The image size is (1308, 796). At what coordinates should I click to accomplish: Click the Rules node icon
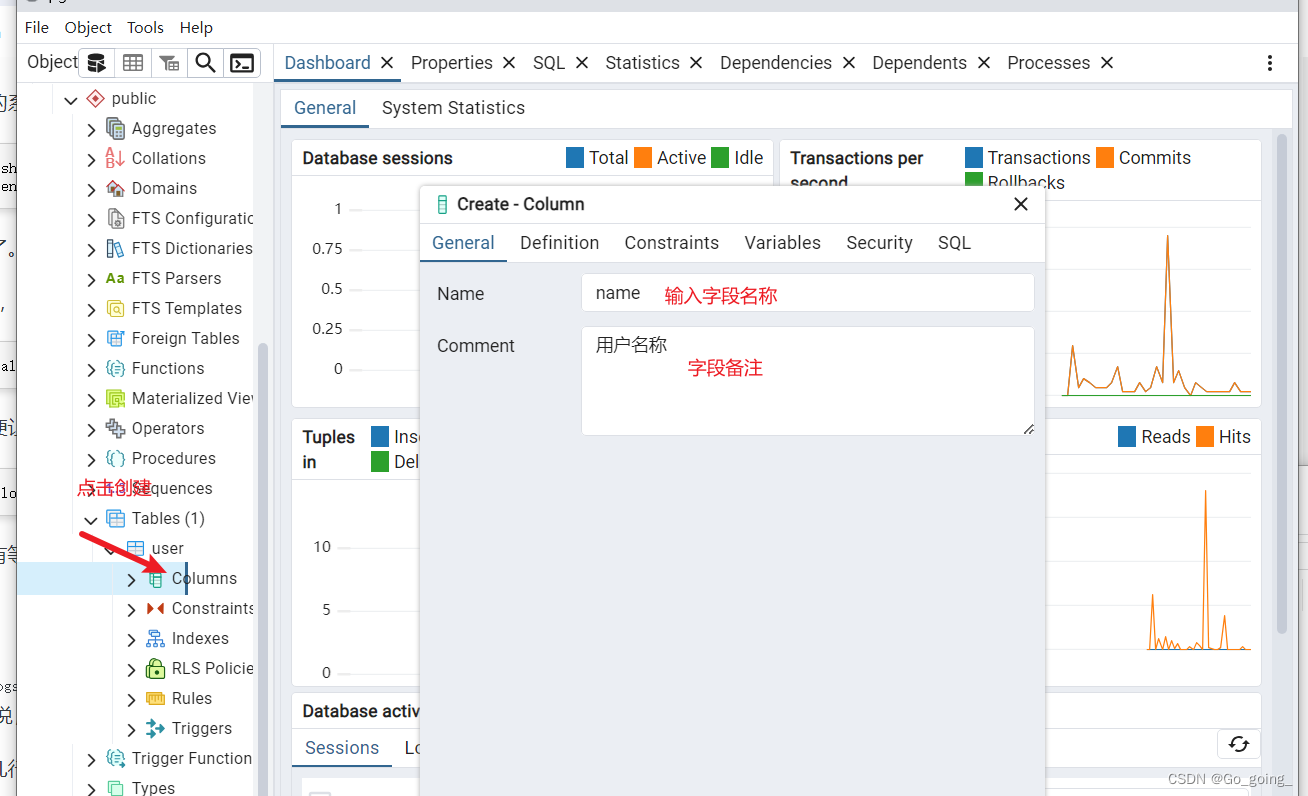155,698
